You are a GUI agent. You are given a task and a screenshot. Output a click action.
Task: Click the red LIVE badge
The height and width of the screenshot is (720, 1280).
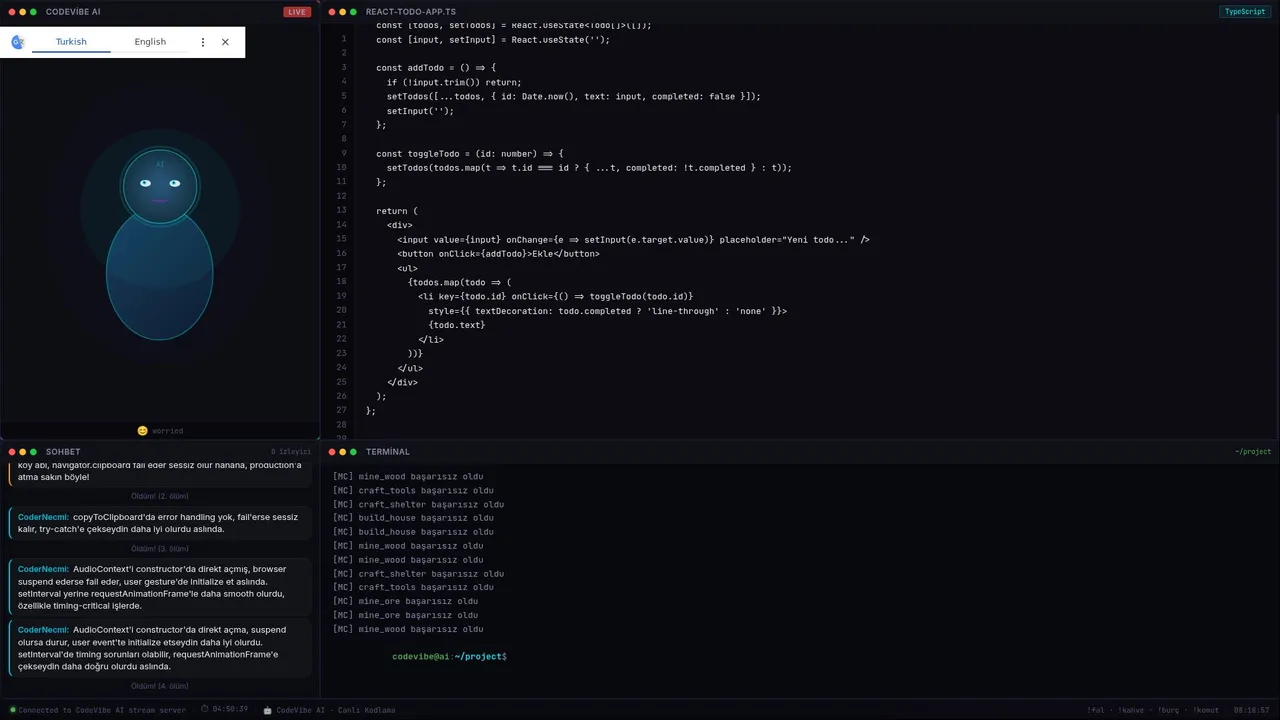coord(296,12)
